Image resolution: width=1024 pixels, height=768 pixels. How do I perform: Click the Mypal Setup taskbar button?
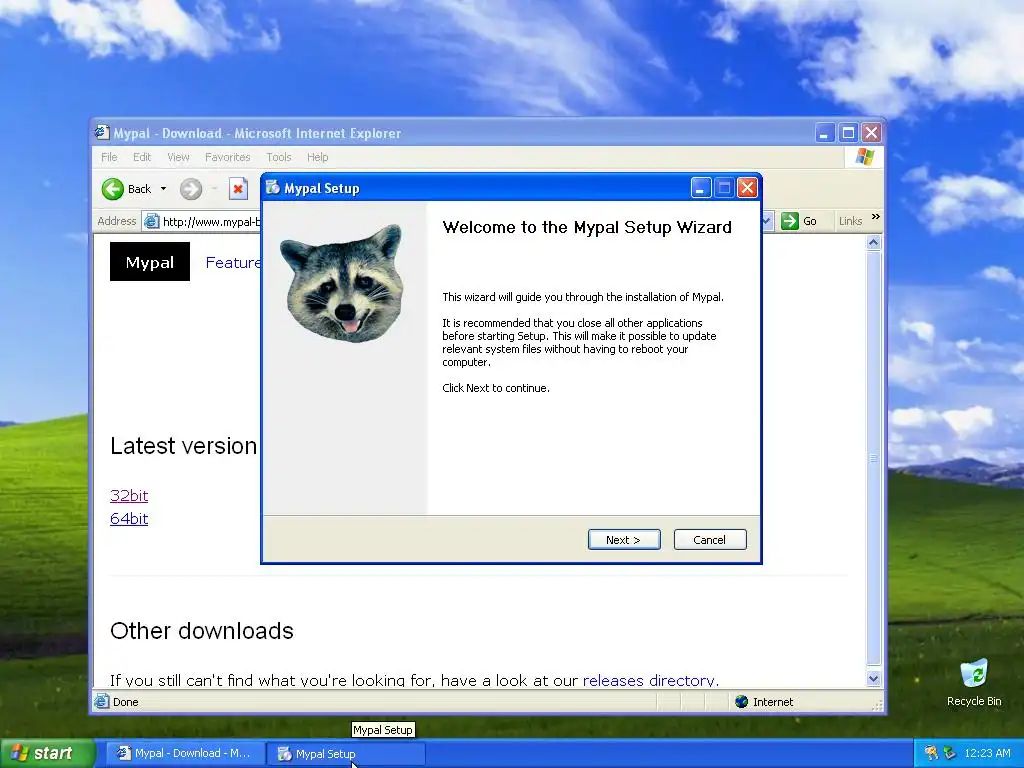pos(345,754)
